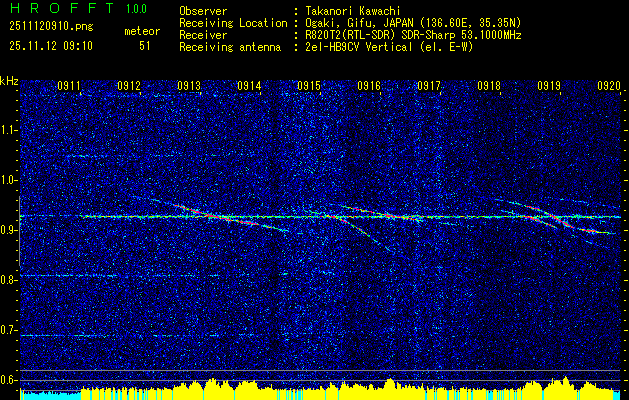Click the 0911 time marker
The image size is (629, 400).
click(x=69, y=87)
